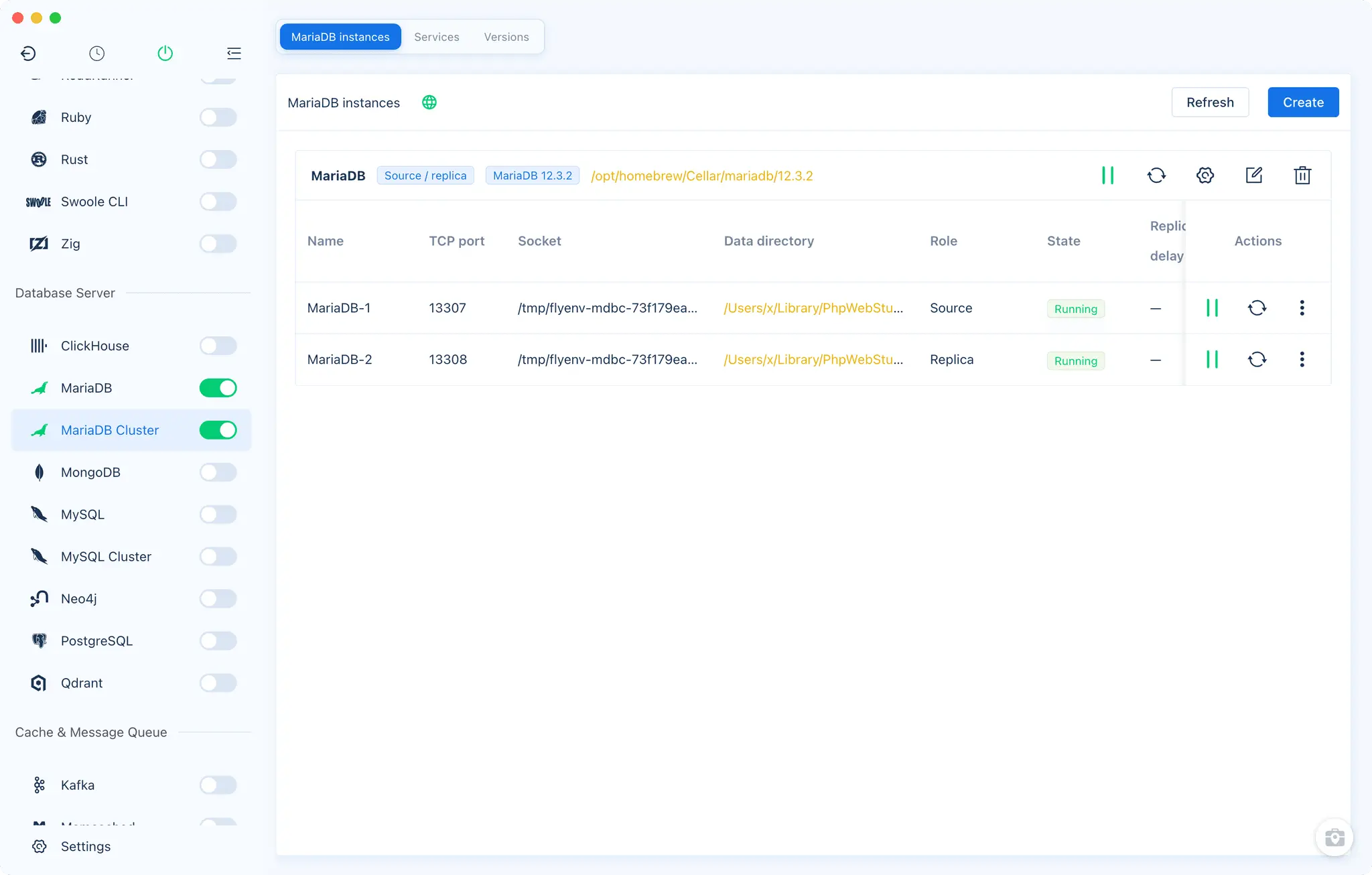1372x875 pixels.
Task: Stop the MariaDB-2 instance
Action: pos(1212,360)
